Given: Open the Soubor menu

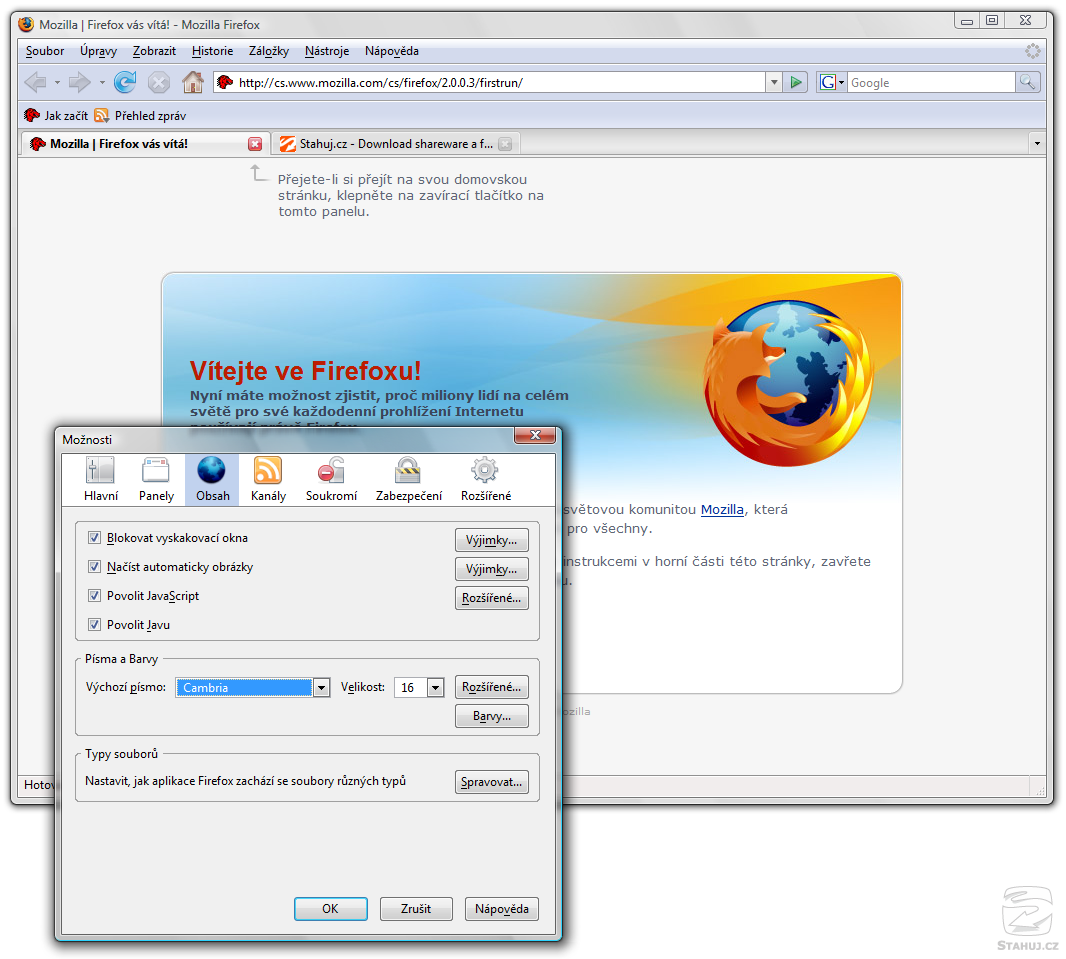Looking at the screenshot, I should pos(45,51).
